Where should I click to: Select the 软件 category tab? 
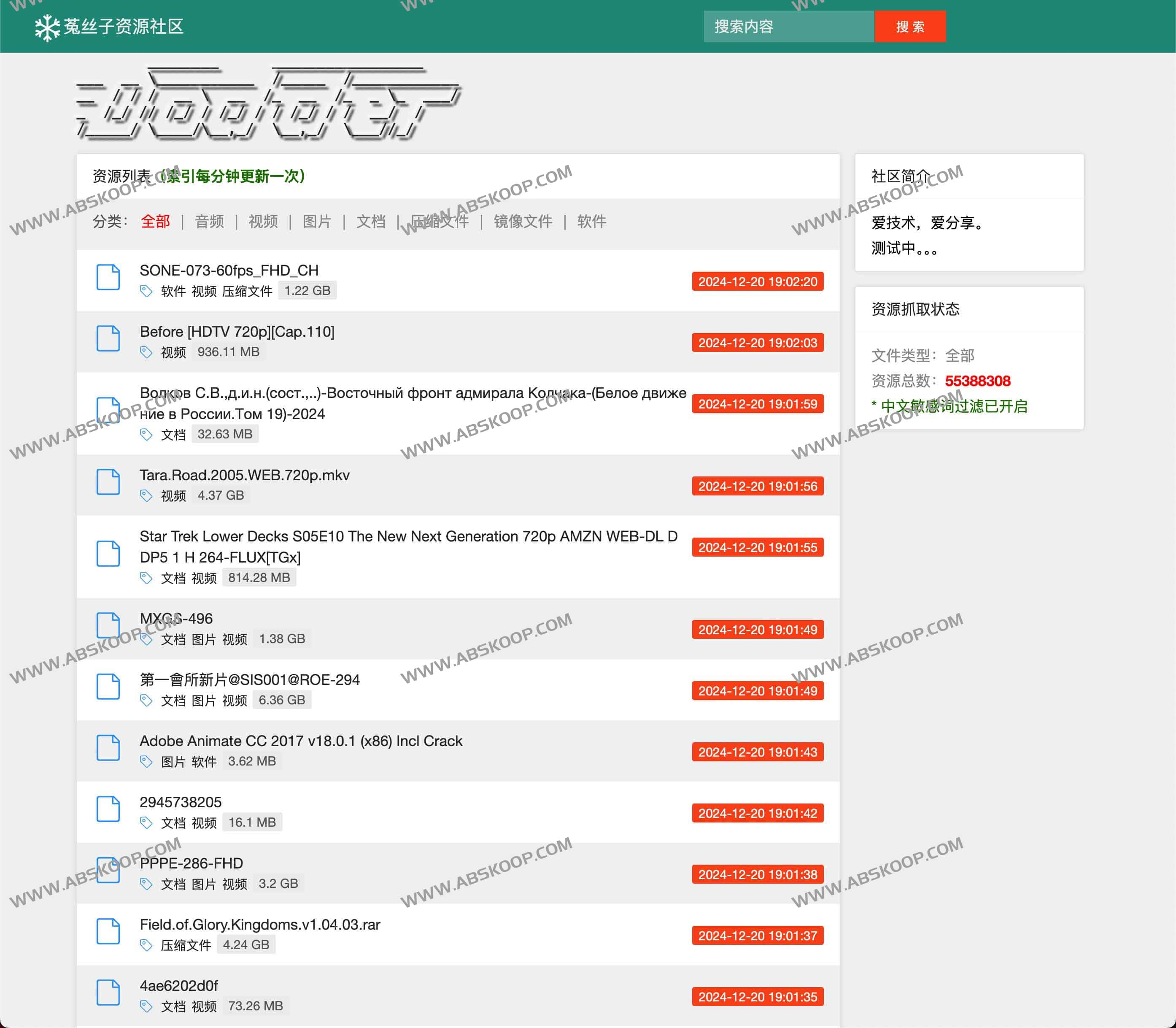591,222
